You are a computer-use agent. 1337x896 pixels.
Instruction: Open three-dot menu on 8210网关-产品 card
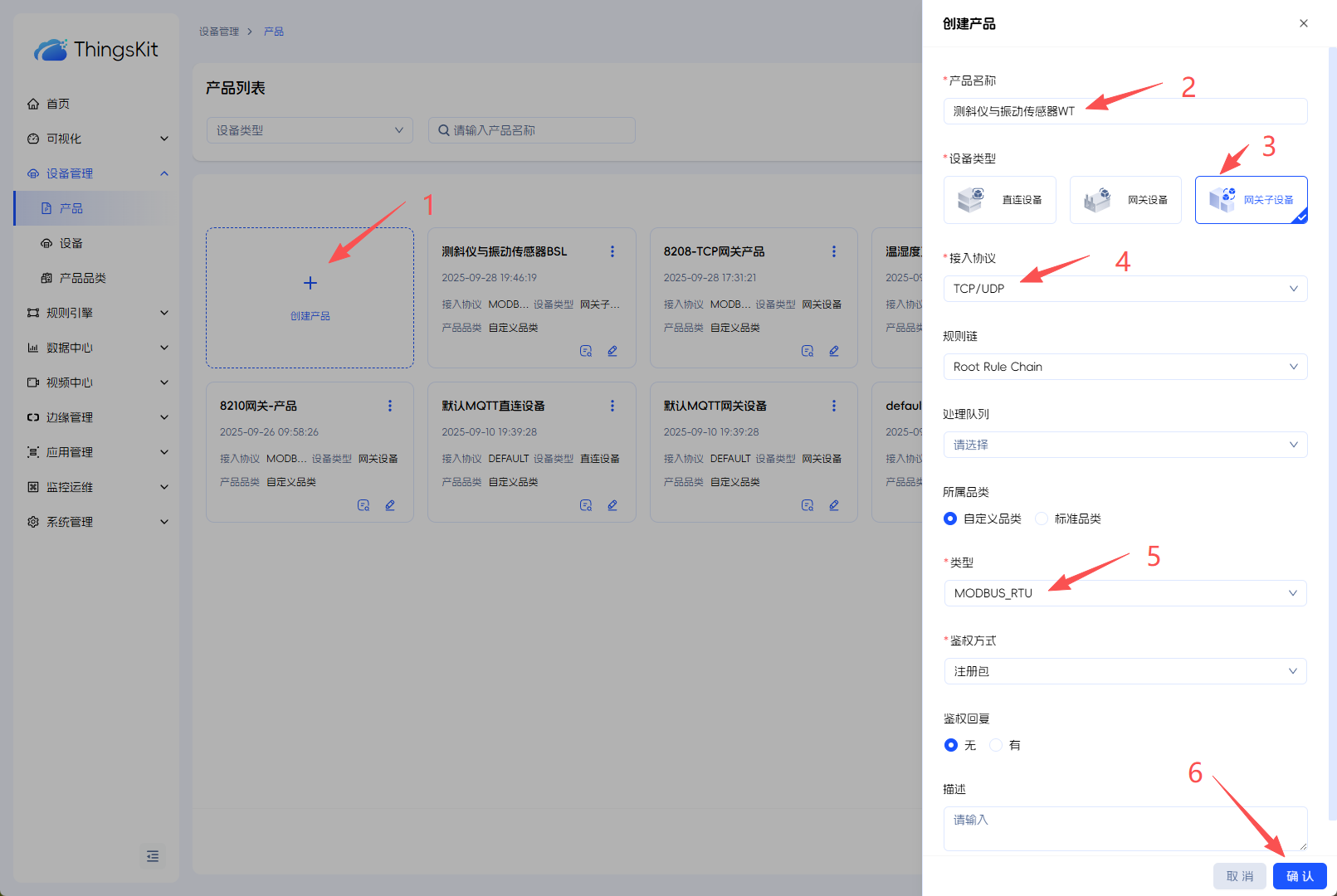pos(390,406)
